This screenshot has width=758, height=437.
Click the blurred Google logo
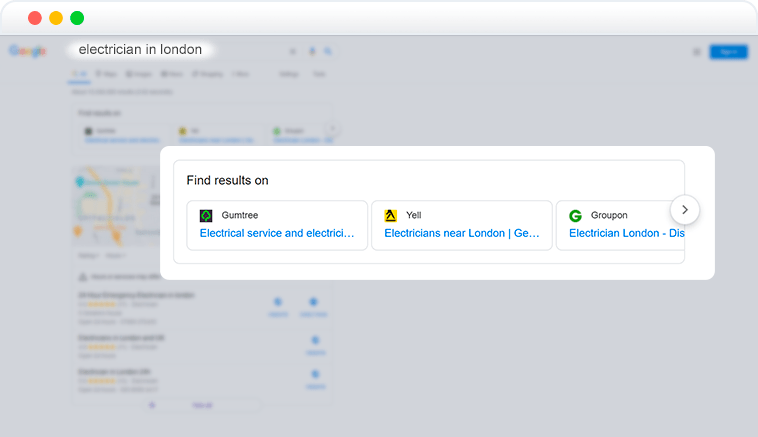pos(28,51)
